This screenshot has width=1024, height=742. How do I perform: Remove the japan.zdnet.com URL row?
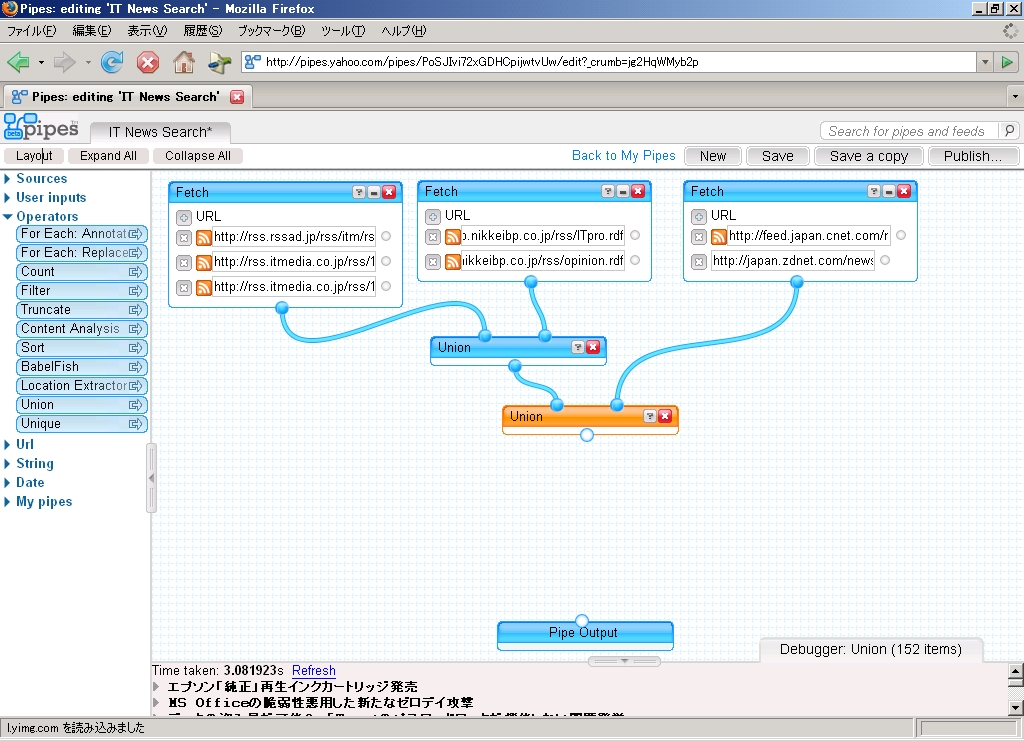click(699, 262)
